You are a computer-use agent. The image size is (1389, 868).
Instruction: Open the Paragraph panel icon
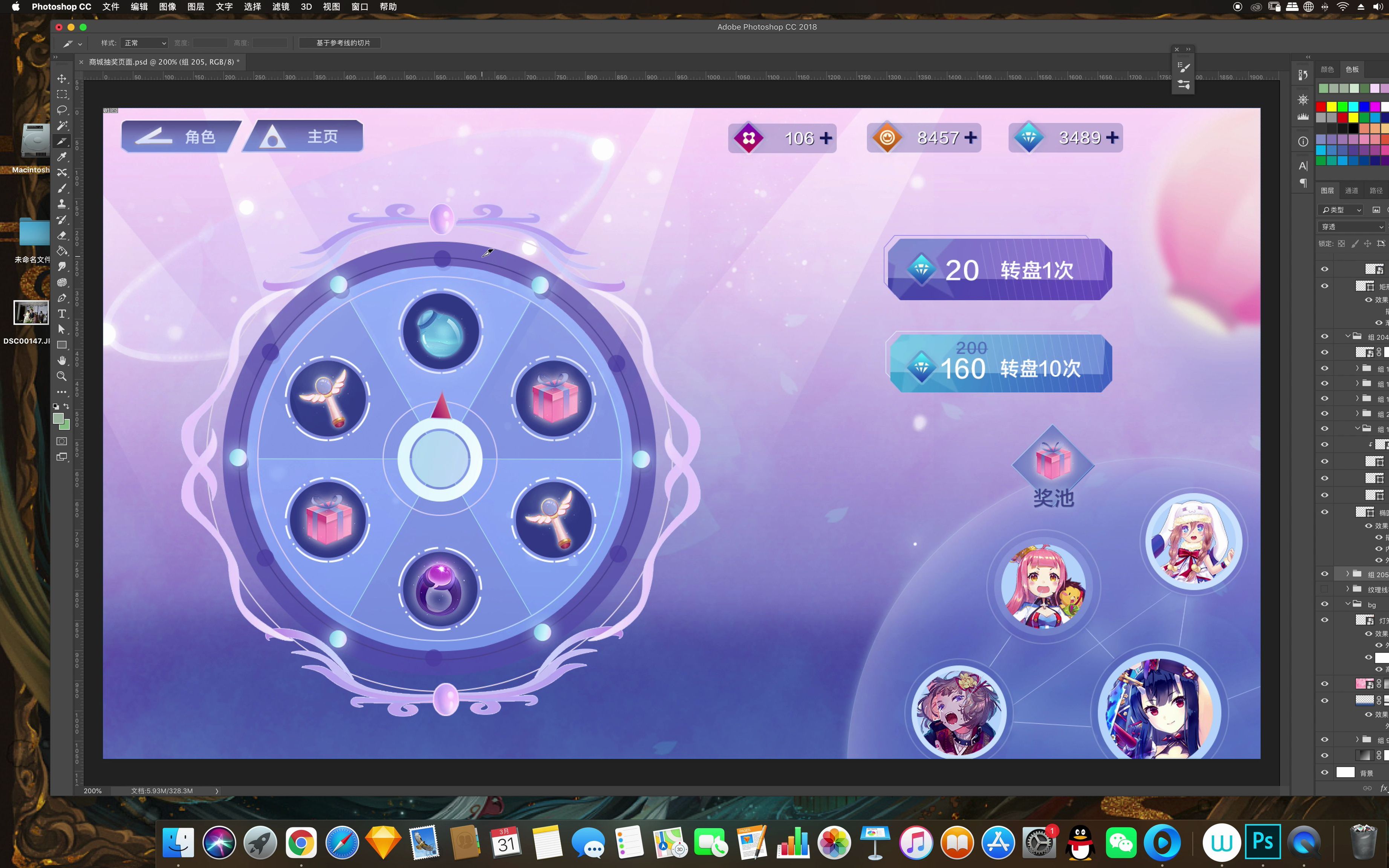point(1303,183)
